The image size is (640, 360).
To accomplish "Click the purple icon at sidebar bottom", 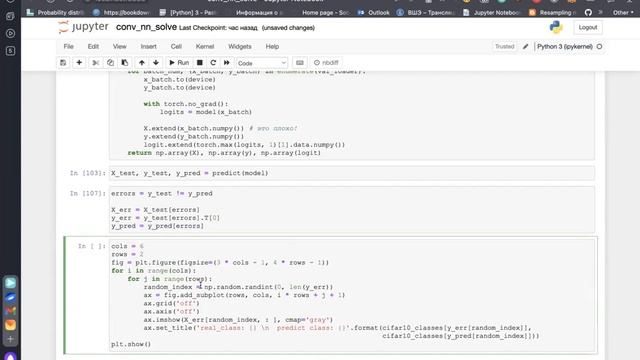I will [x=11, y=356].
